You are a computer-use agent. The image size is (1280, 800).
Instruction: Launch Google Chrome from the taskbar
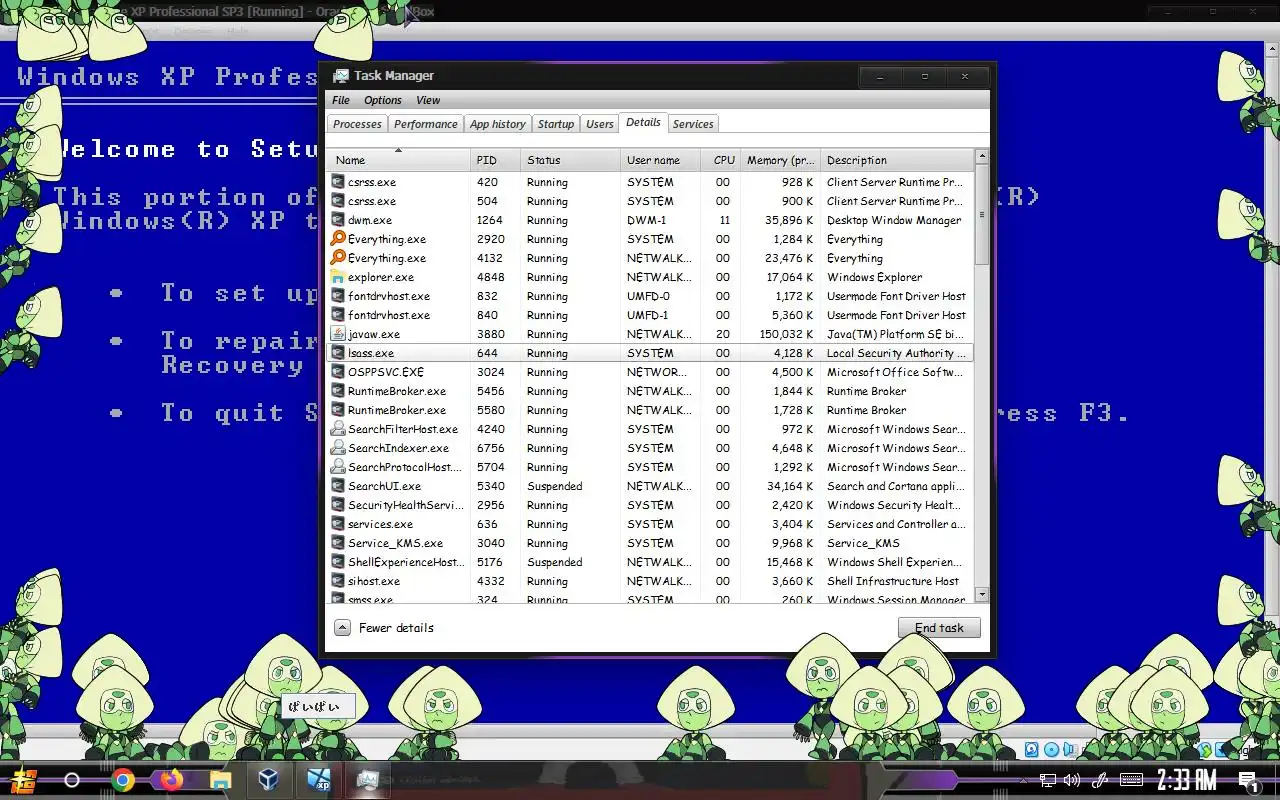tap(123, 780)
